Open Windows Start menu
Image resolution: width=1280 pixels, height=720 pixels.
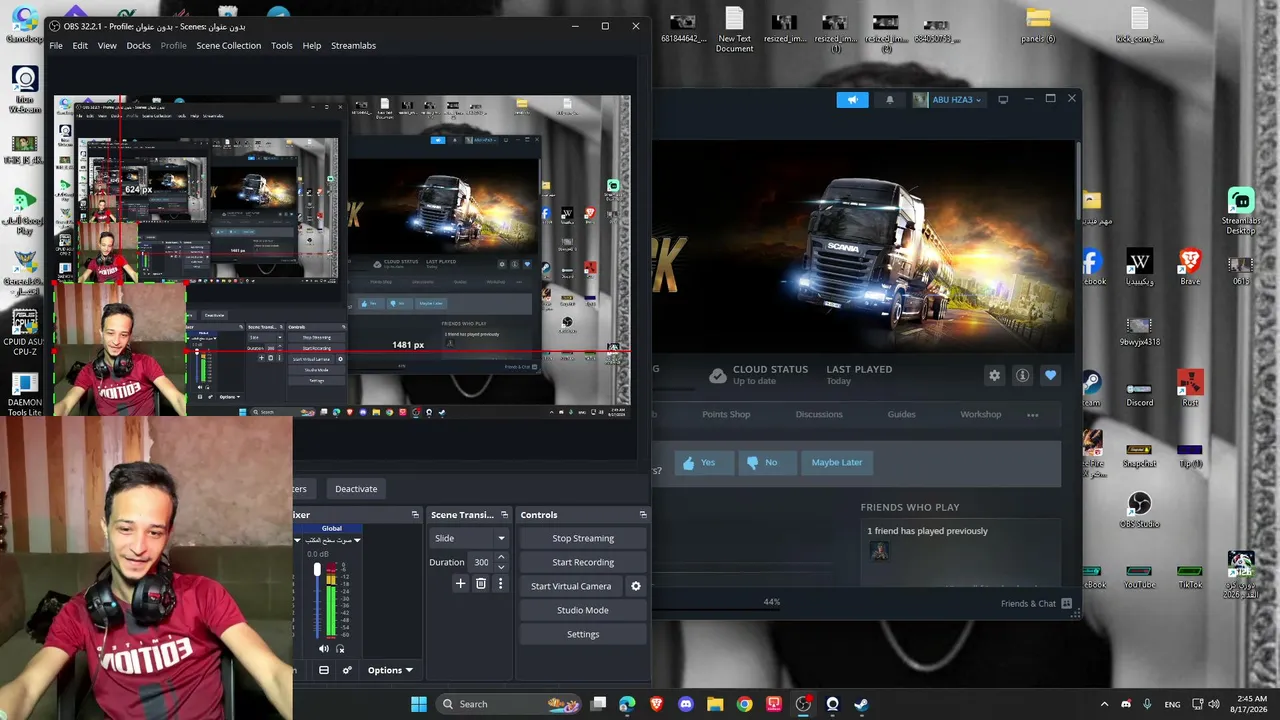(x=418, y=704)
